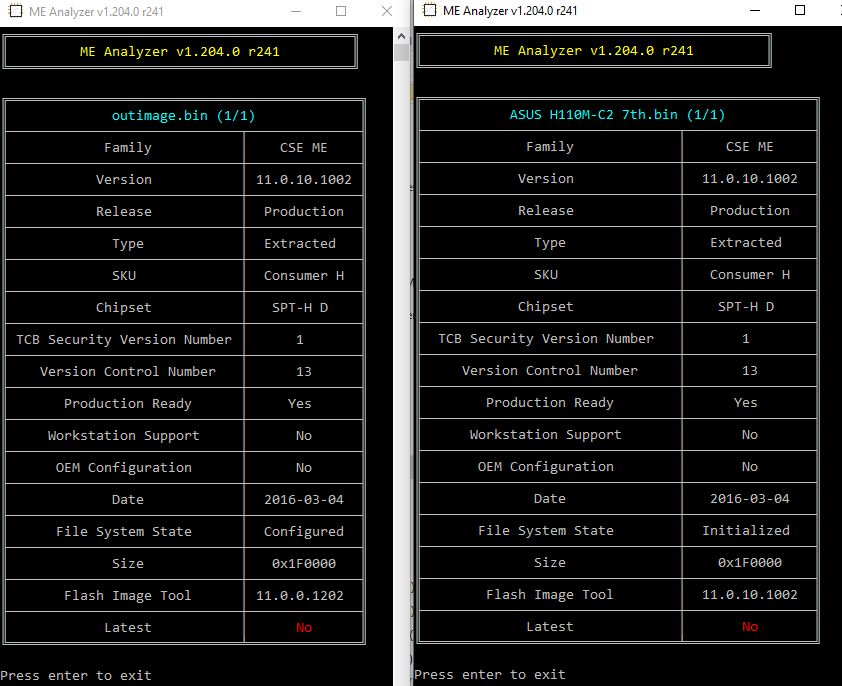Minimize the right ME Analyzer window
Image resolution: width=842 pixels, height=686 pixels.
pos(755,10)
